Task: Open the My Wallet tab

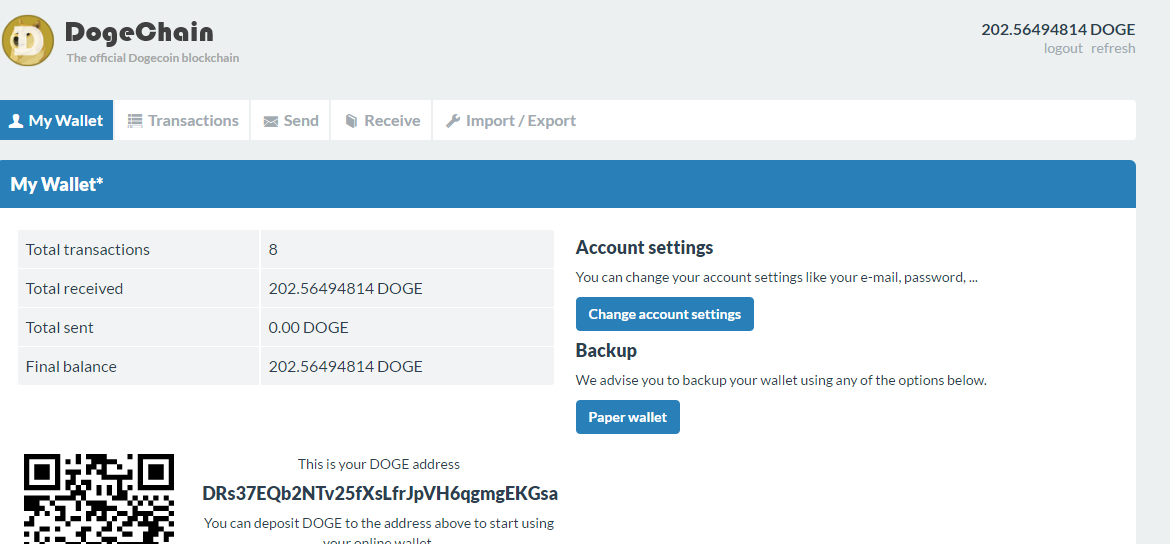Action: [57, 120]
